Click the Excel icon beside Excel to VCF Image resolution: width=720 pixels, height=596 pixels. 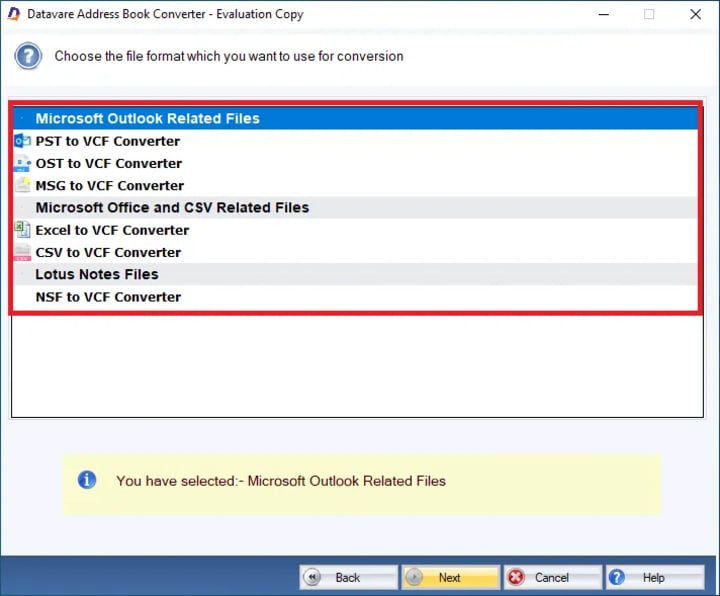(22, 230)
